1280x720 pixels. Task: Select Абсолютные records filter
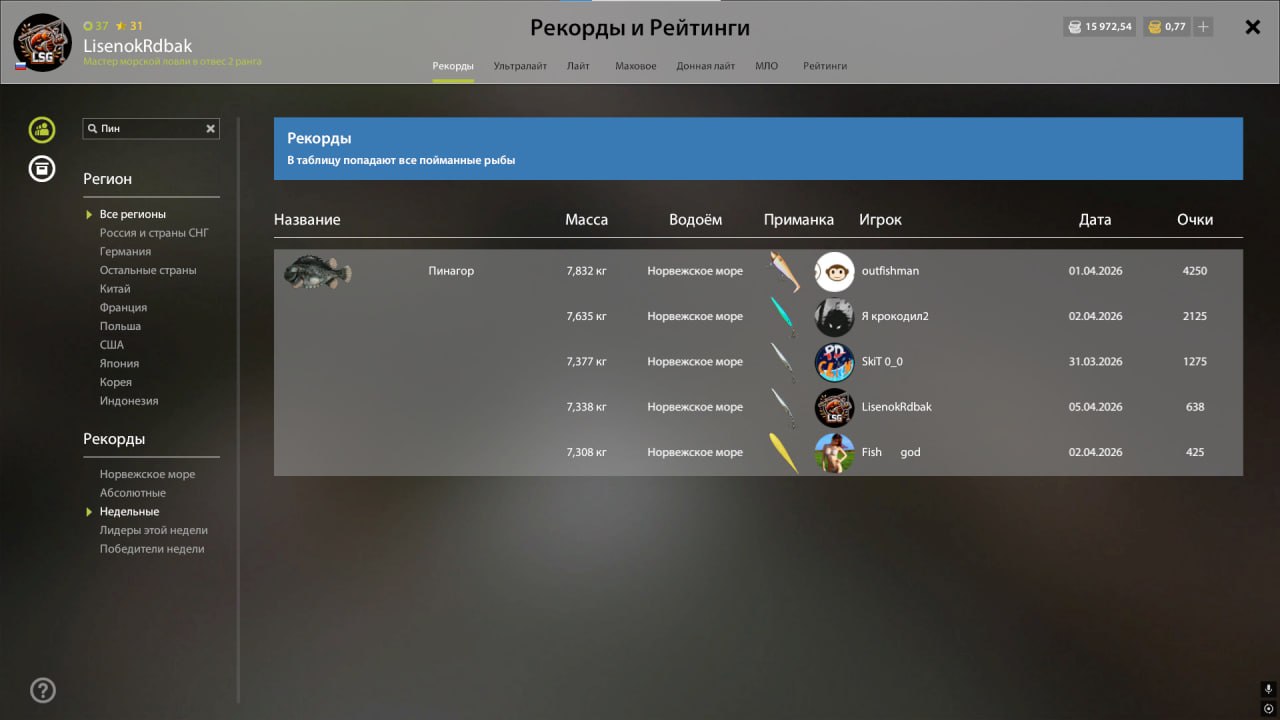tap(132, 493)
